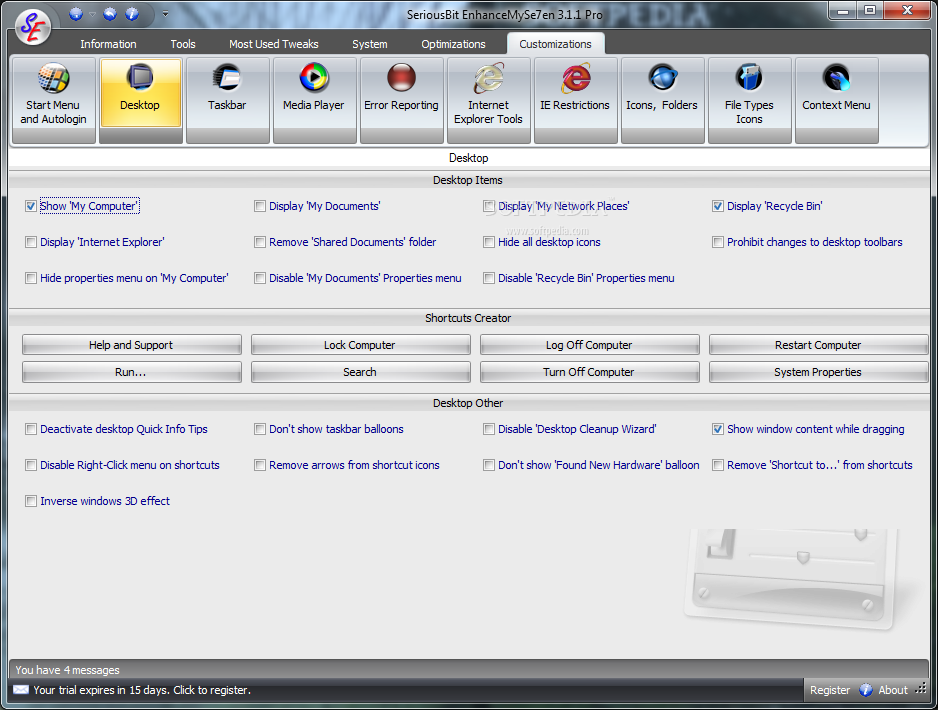Screen dimensions: 938x710
Task: Open the File Types Icons section
Action: [749, 100]
